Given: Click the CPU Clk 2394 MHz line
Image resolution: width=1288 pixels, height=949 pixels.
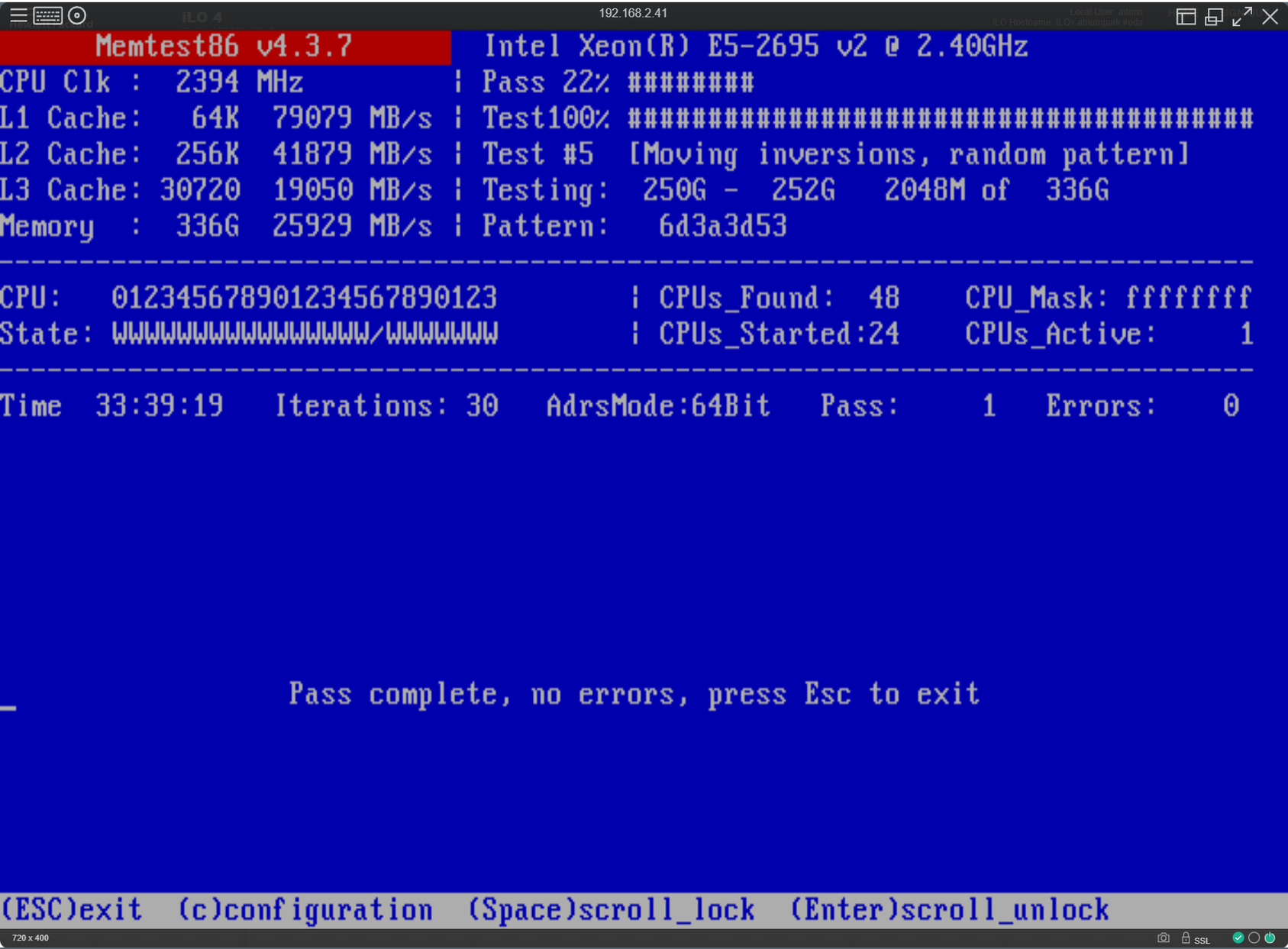Looking at the screenshot, I should click(152, 82).
